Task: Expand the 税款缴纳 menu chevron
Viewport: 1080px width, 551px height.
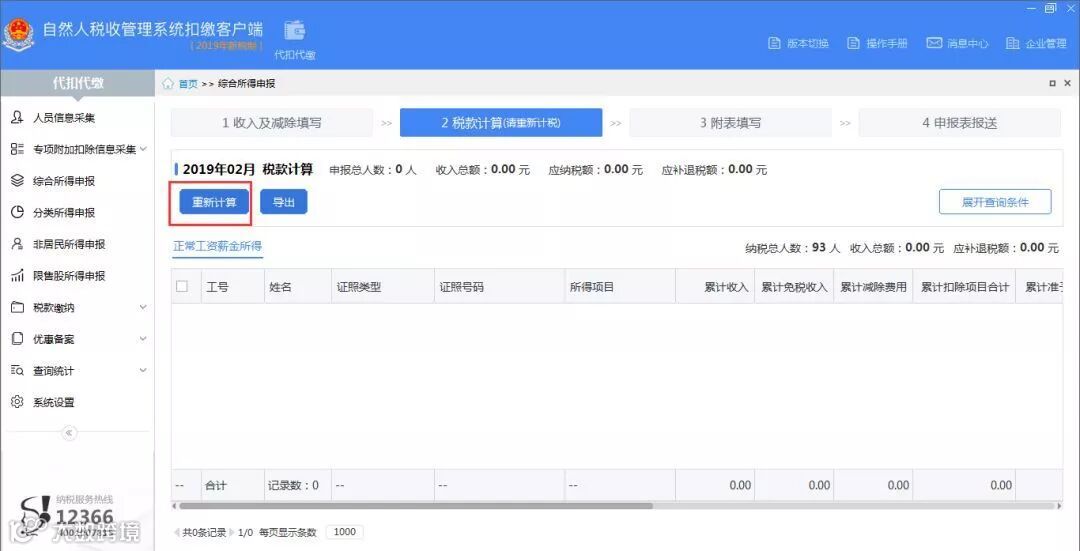Action: tap(143, 307)
